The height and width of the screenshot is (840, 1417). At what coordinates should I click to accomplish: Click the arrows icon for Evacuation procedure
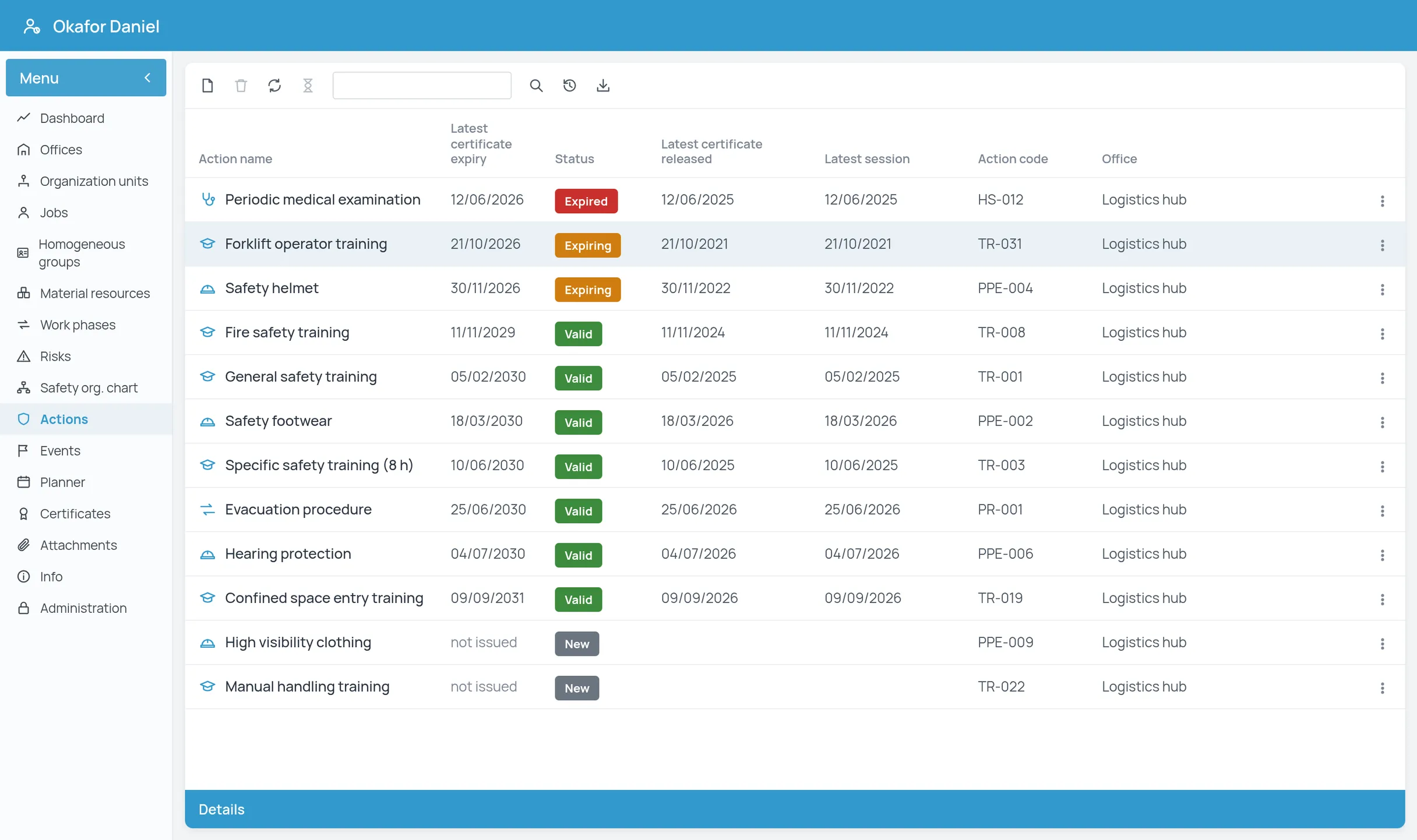(x=207, y=509)
